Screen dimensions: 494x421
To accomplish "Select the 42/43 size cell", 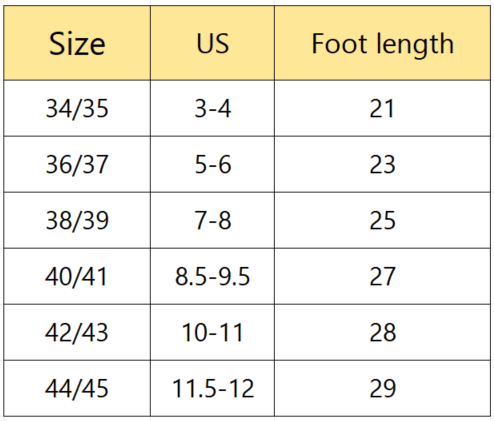I will 77,332.
